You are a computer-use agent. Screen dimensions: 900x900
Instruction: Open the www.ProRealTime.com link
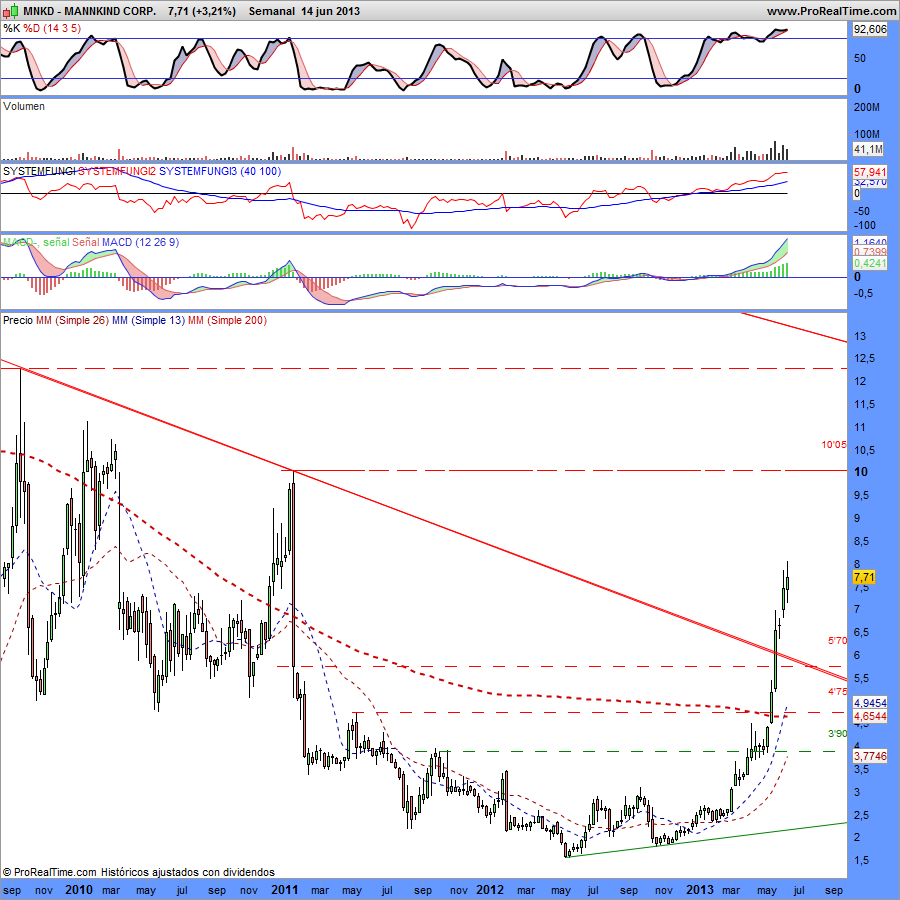831,11
